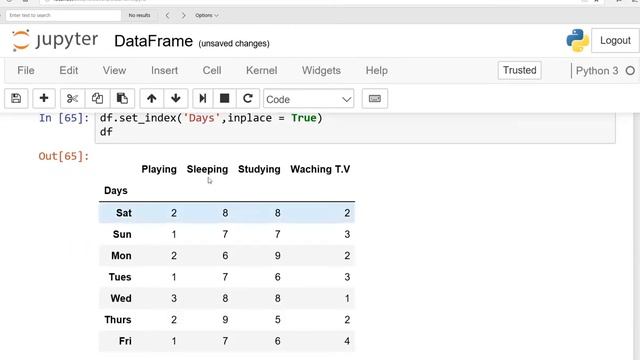Screen dimensions: 640x360
Task: Select the Thurs row label
Action: point(118,320)
